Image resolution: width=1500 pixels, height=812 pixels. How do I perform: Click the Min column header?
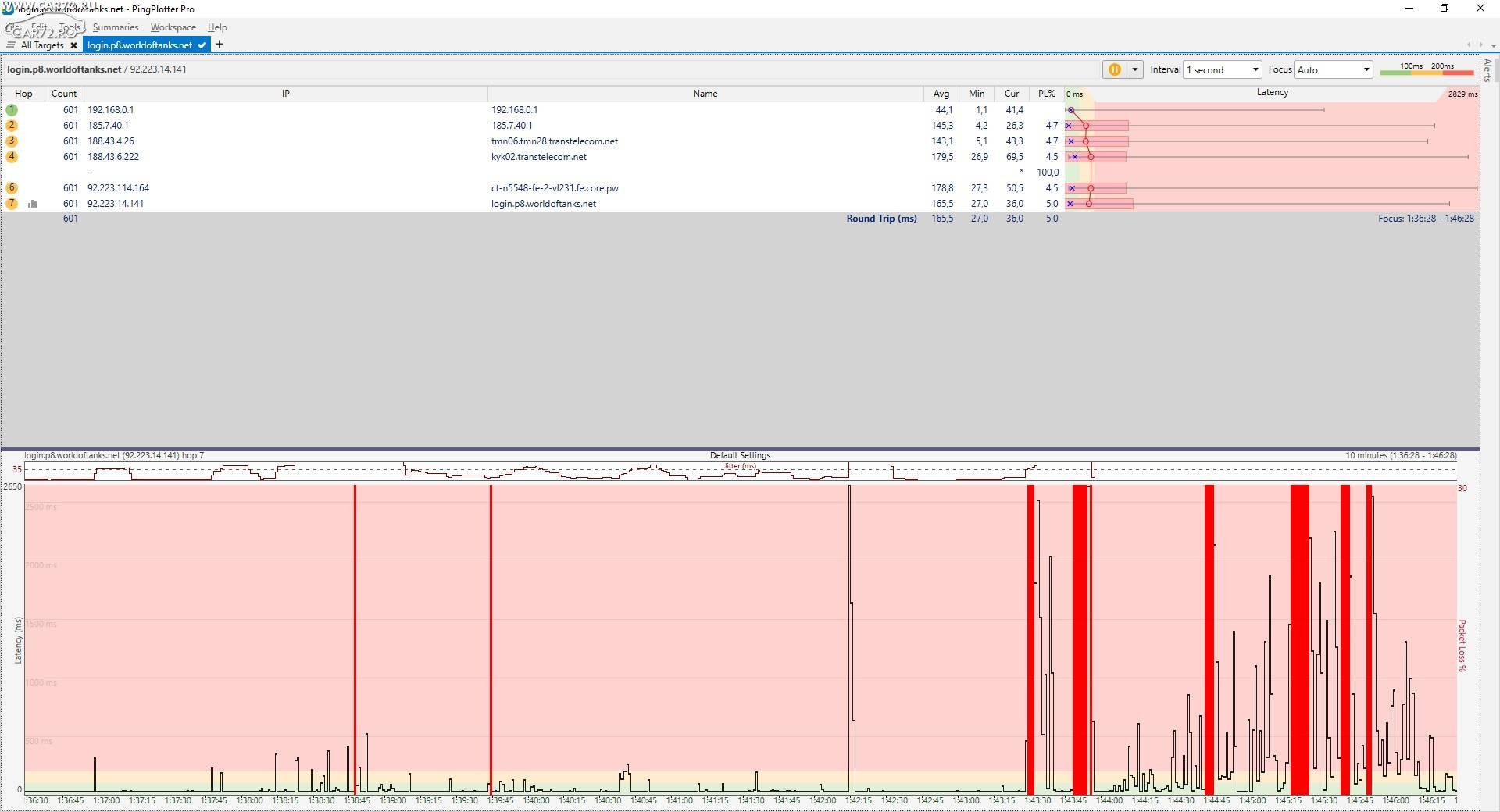click(977, 94)
